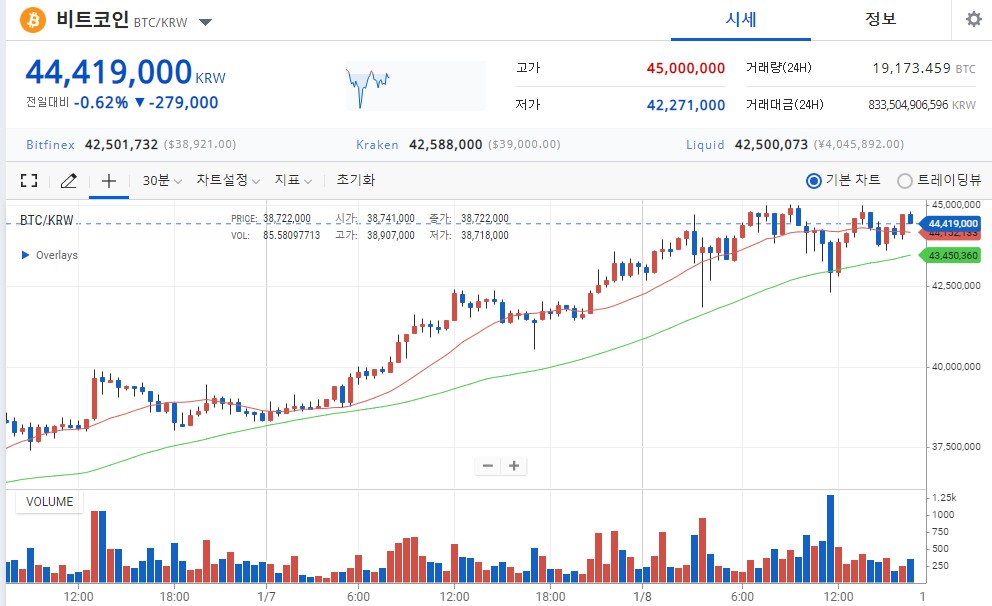Click the ▼-279,000 change amount

tap(177, 102)
